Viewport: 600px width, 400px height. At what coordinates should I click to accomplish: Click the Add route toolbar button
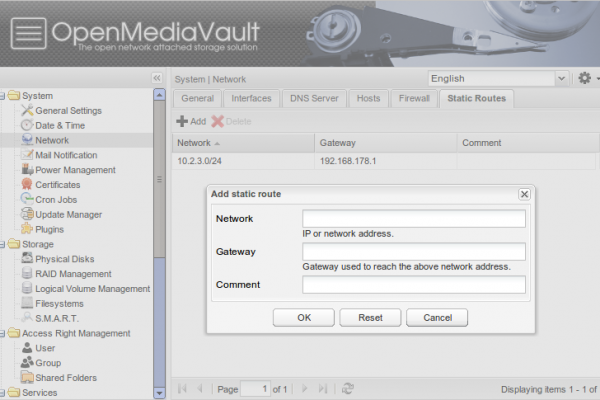click(191, 121)
